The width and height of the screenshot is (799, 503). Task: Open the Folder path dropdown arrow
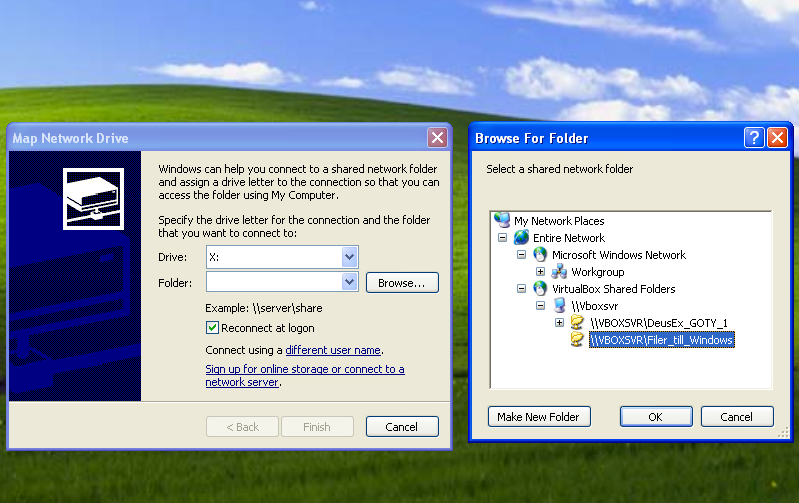click(349, 281)
